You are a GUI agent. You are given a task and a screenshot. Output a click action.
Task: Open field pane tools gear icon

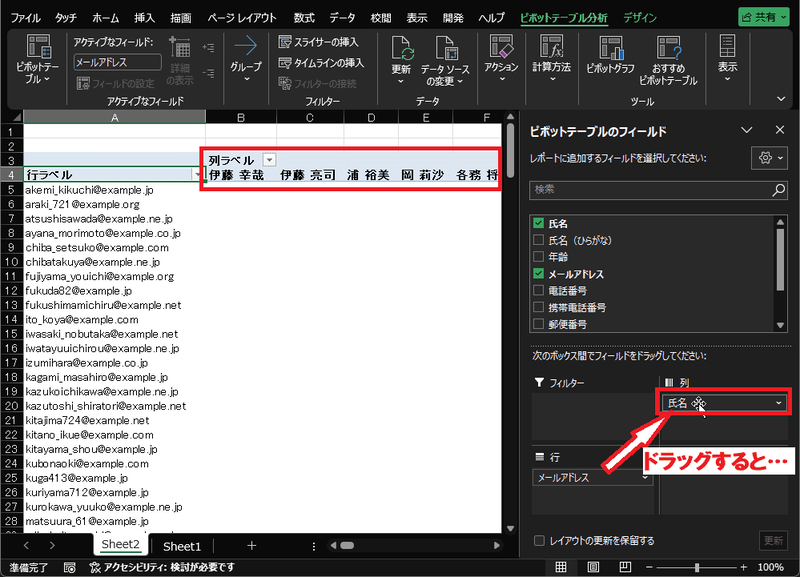click(x=769, y=158)
